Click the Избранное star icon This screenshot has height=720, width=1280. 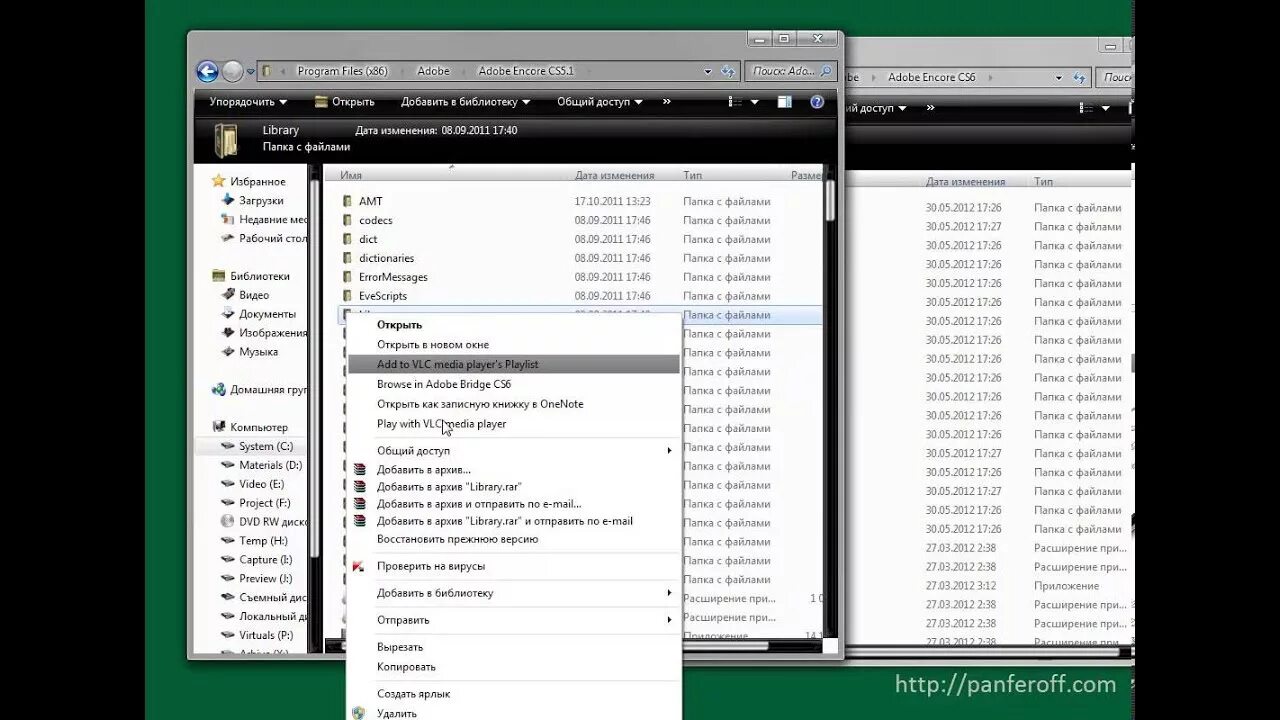click(218, 182)
